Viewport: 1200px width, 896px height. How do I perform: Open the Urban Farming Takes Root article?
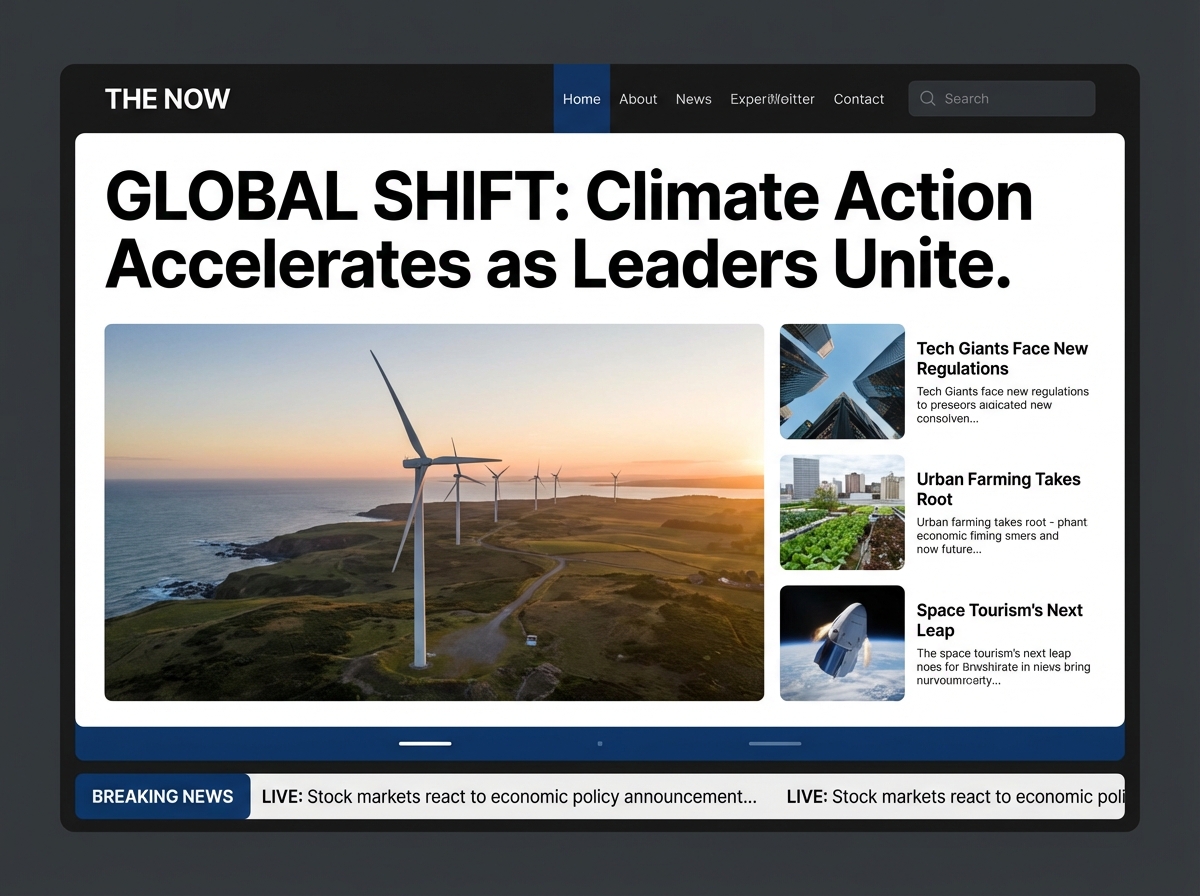(998, 489)
